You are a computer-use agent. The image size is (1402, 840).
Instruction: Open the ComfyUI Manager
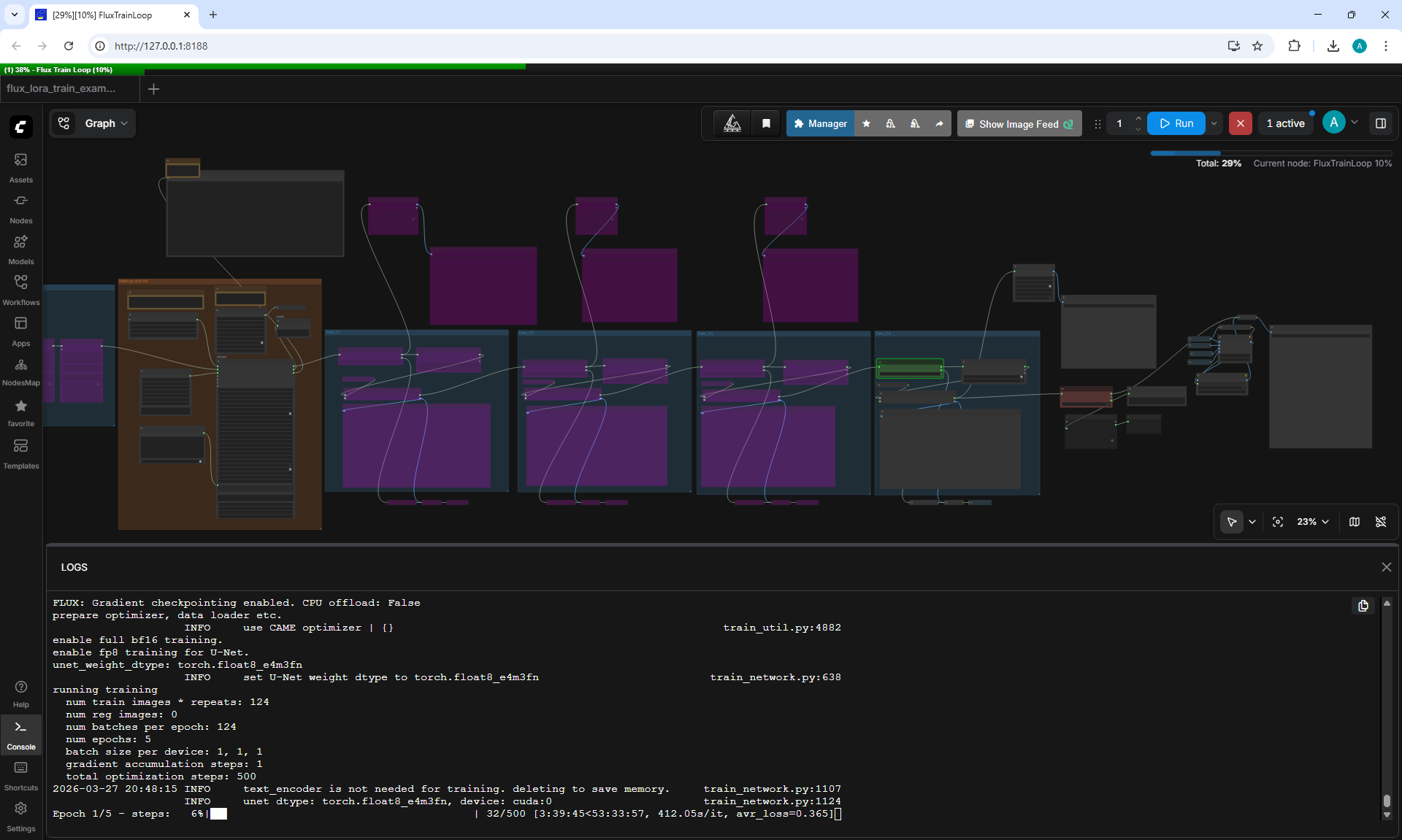point(820,123)
